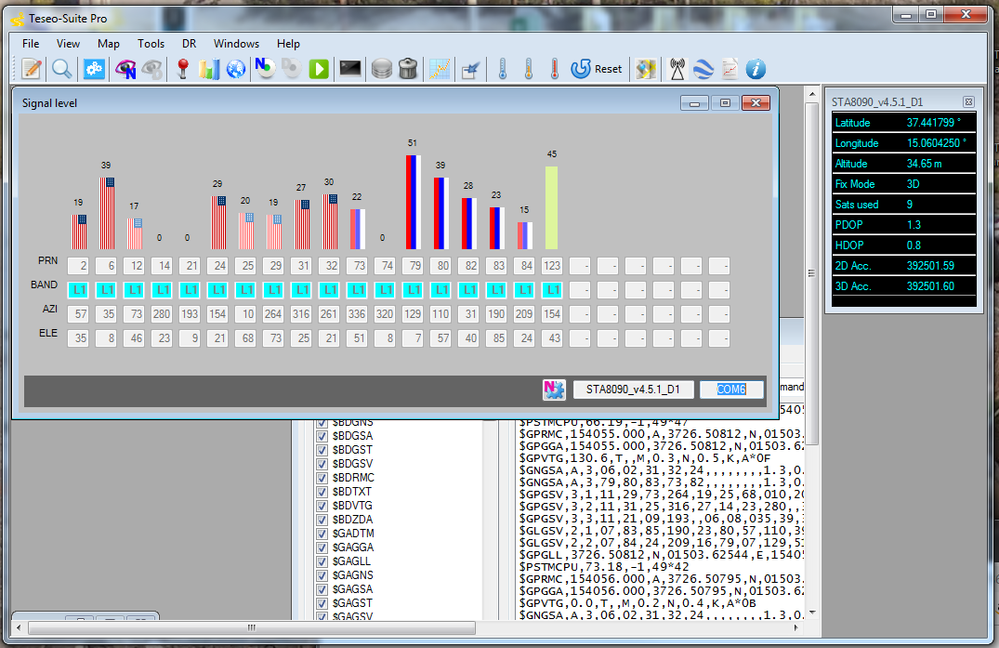The height and width of the screenshot is (648, 999).
Task: Open the blue info icon
Action: coord(756,69)
